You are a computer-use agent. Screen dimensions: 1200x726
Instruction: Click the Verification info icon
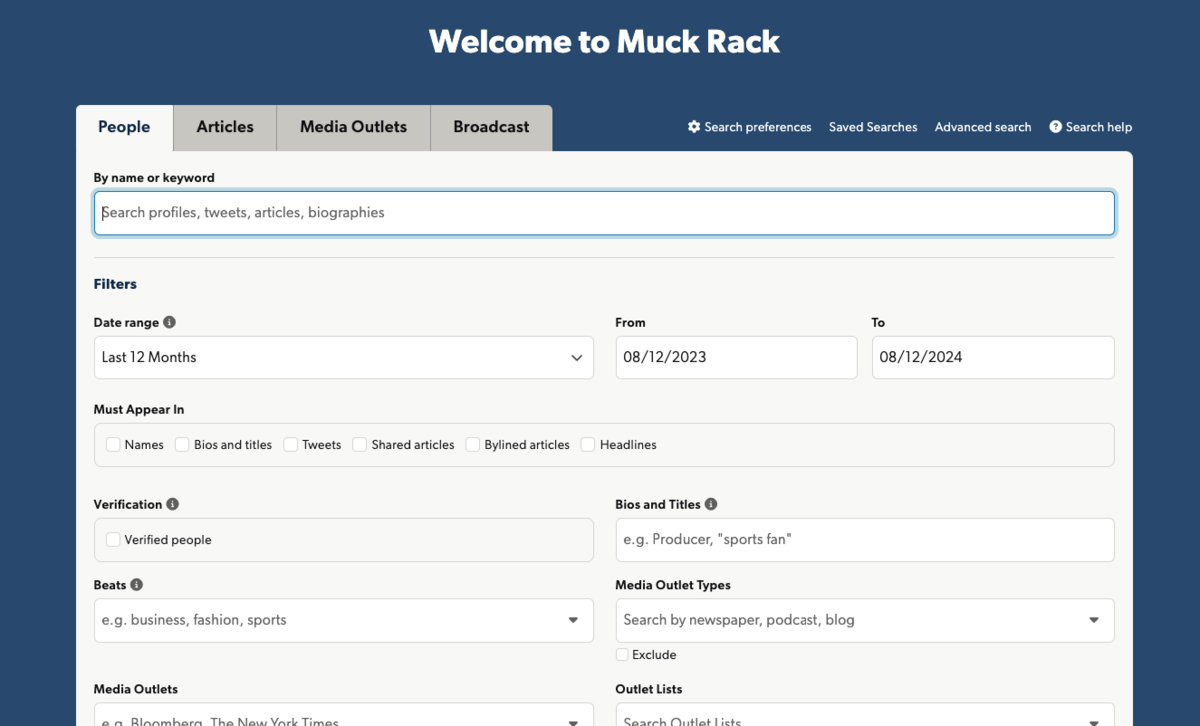173,505
